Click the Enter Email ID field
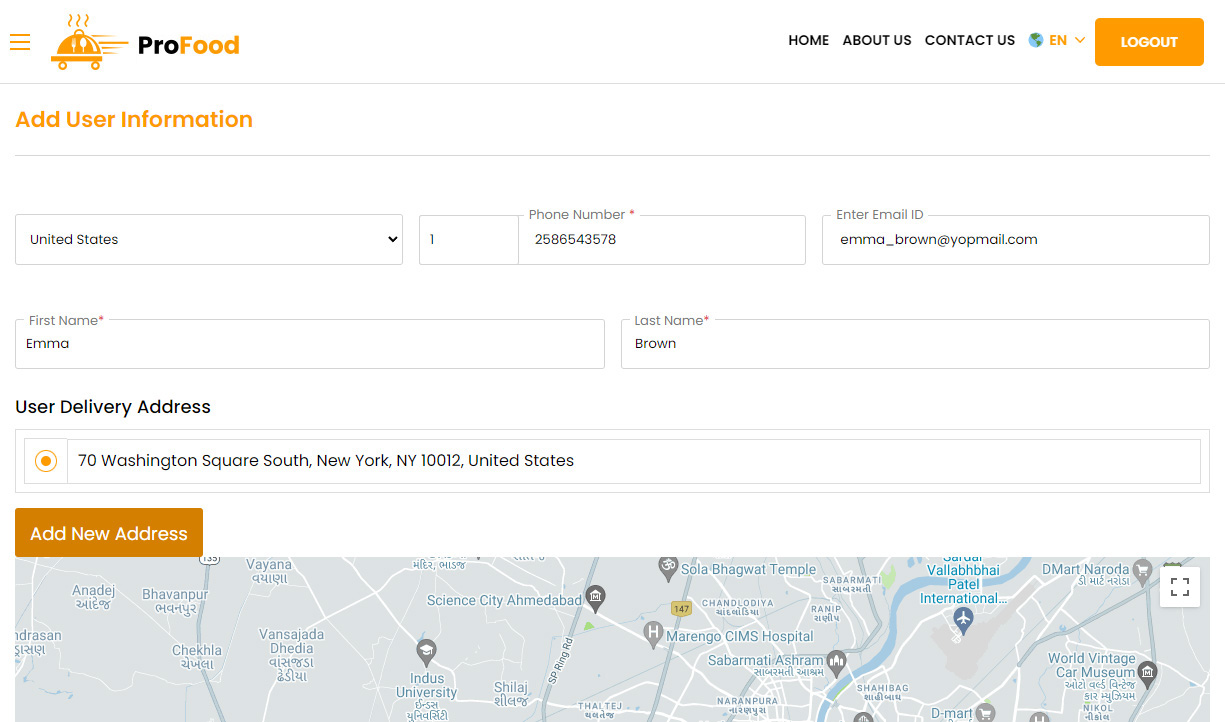The height and width of the screenshot is (722, 1225). point(1016,240)
